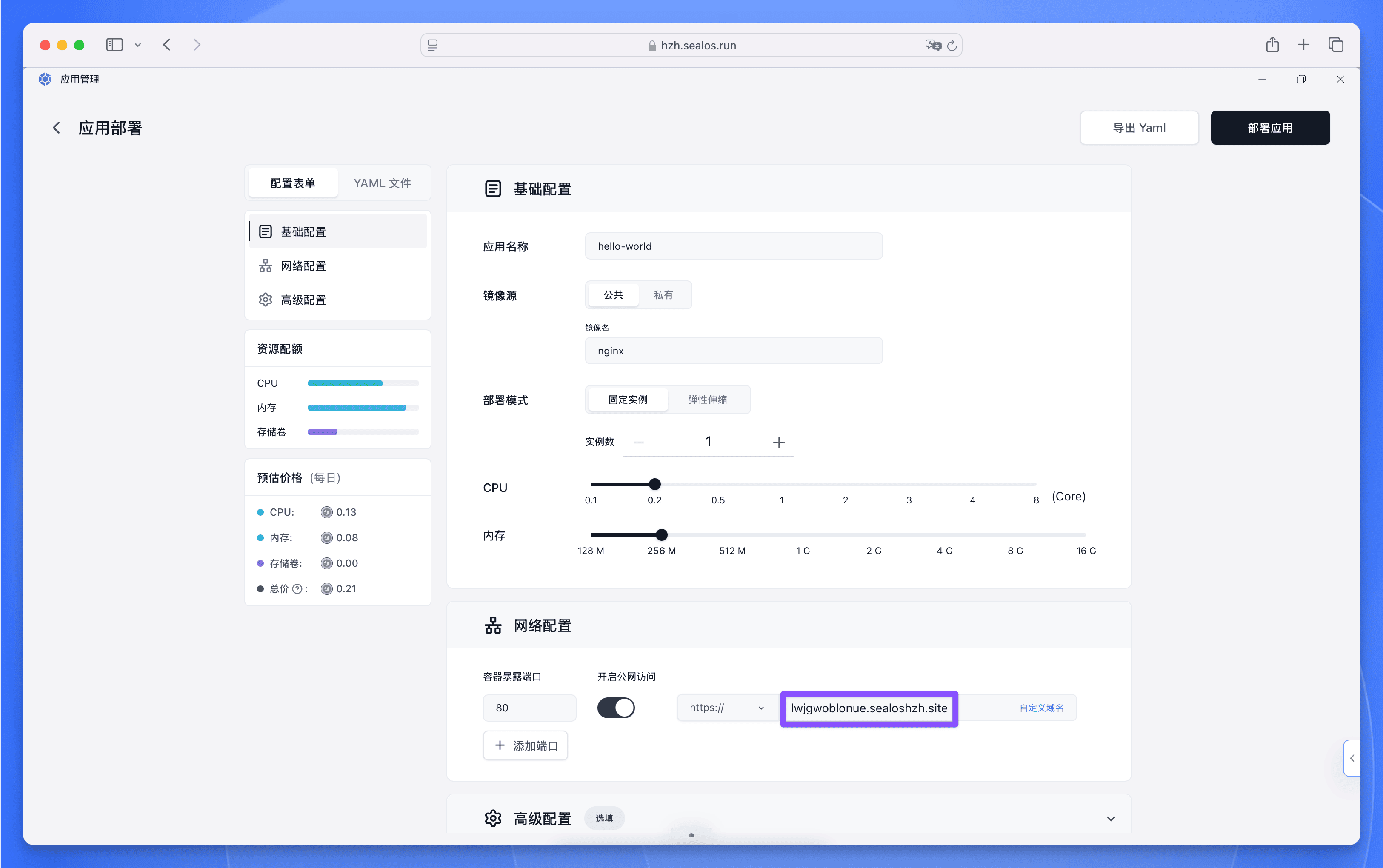The image size is (1383, 868).
Task: Expand the right-edge side panel arrow
Action: 1352,758
